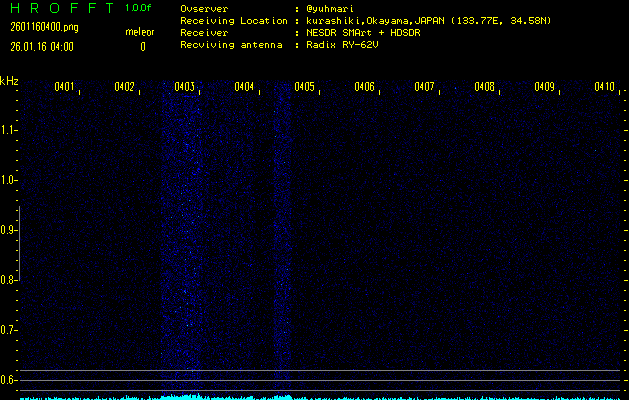Click the Recviving antenna field label

231,45
